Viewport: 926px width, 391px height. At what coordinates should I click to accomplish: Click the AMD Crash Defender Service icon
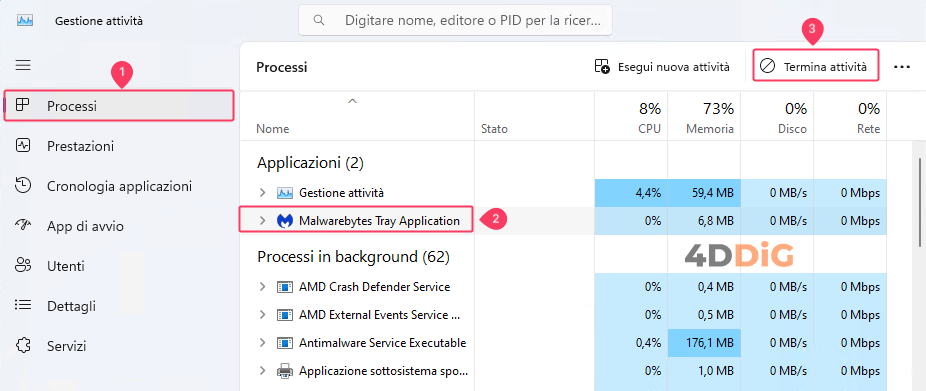pos(285,287)
